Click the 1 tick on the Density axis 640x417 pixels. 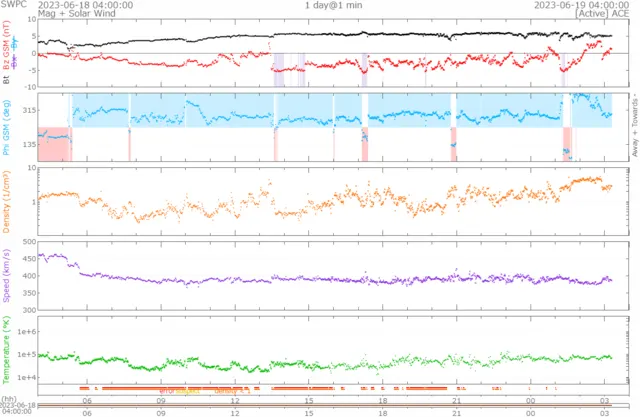pyautogui.click(x=34, y=202)
